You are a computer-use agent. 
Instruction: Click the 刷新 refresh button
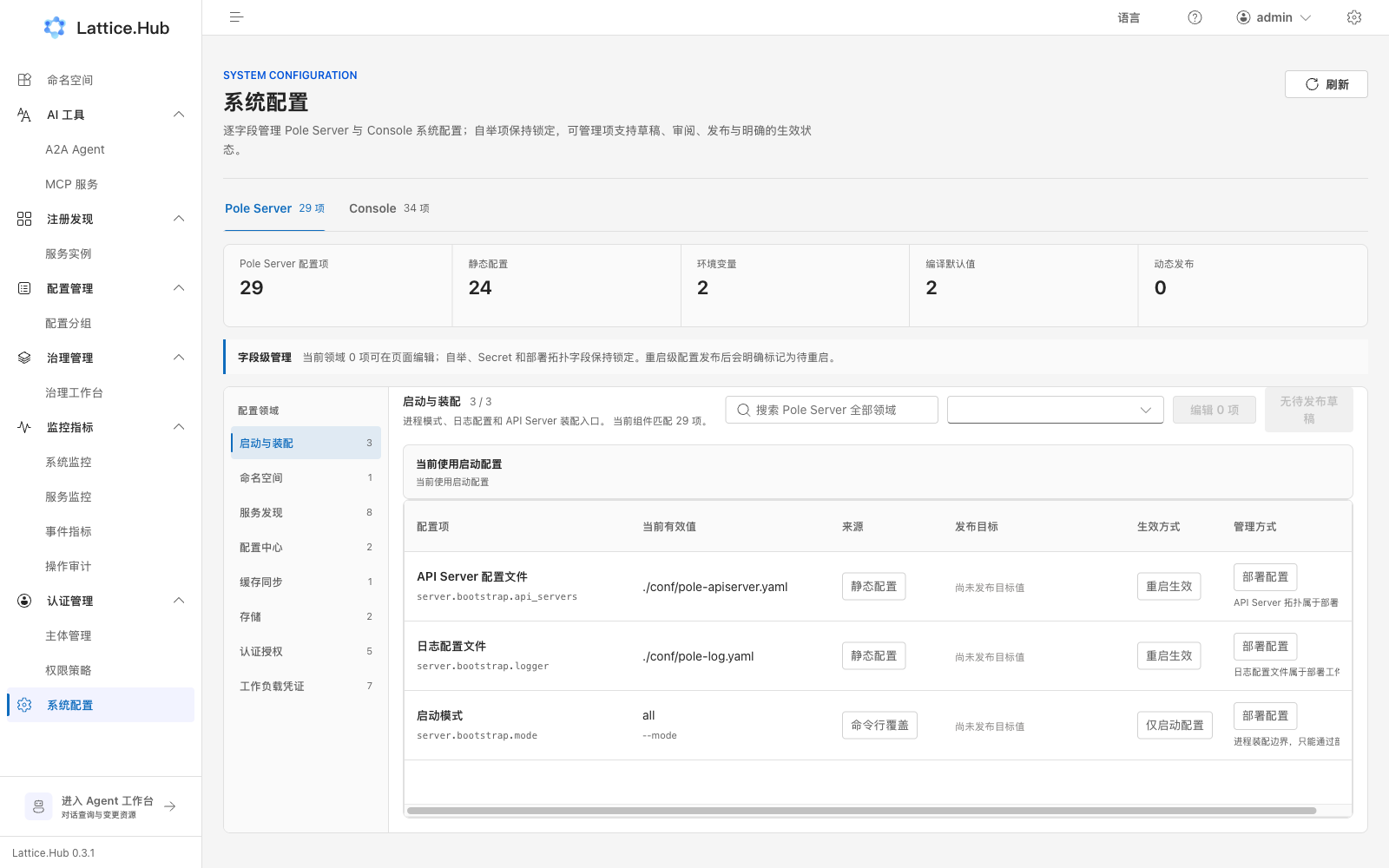coord(1326,84)
